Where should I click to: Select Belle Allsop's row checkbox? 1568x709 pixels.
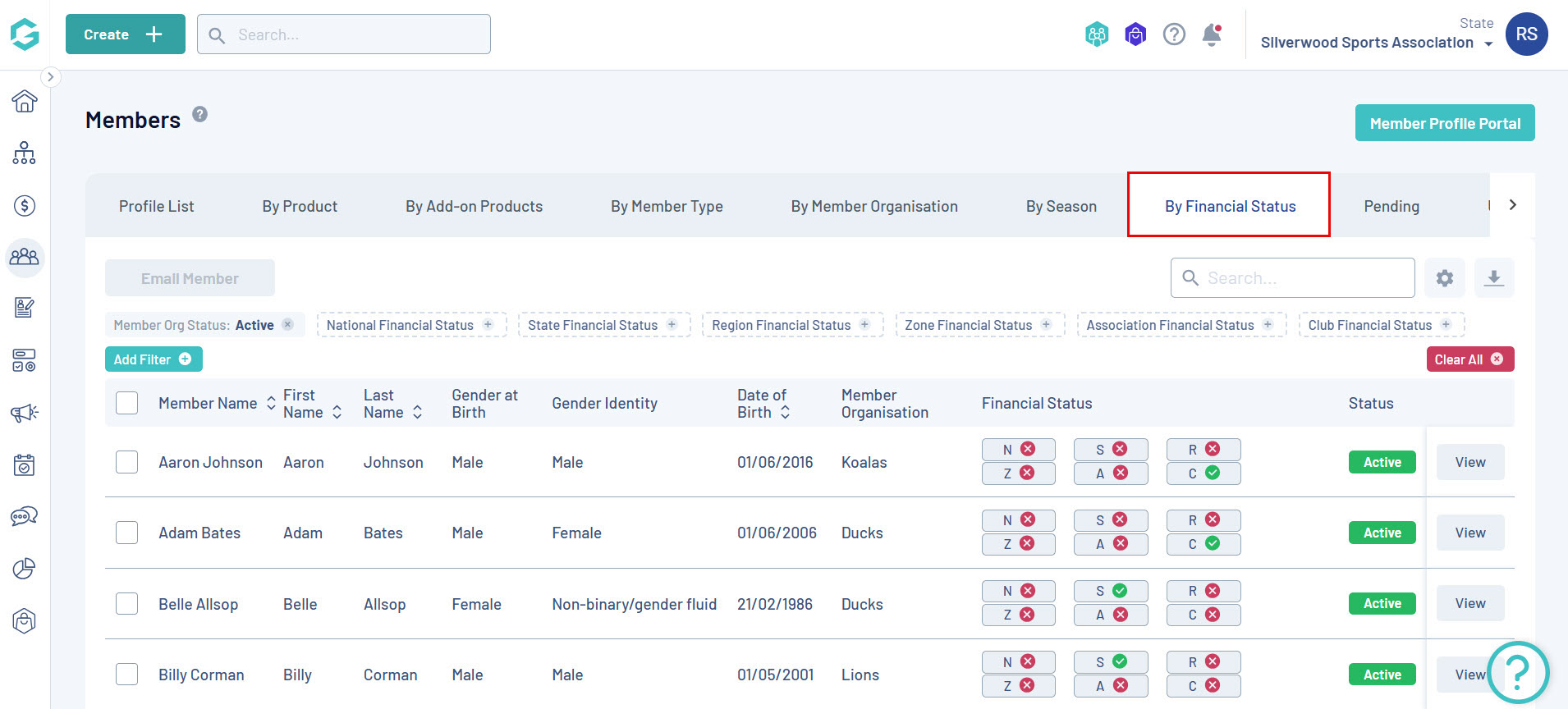pyautogui.click(x=127, y=604)
